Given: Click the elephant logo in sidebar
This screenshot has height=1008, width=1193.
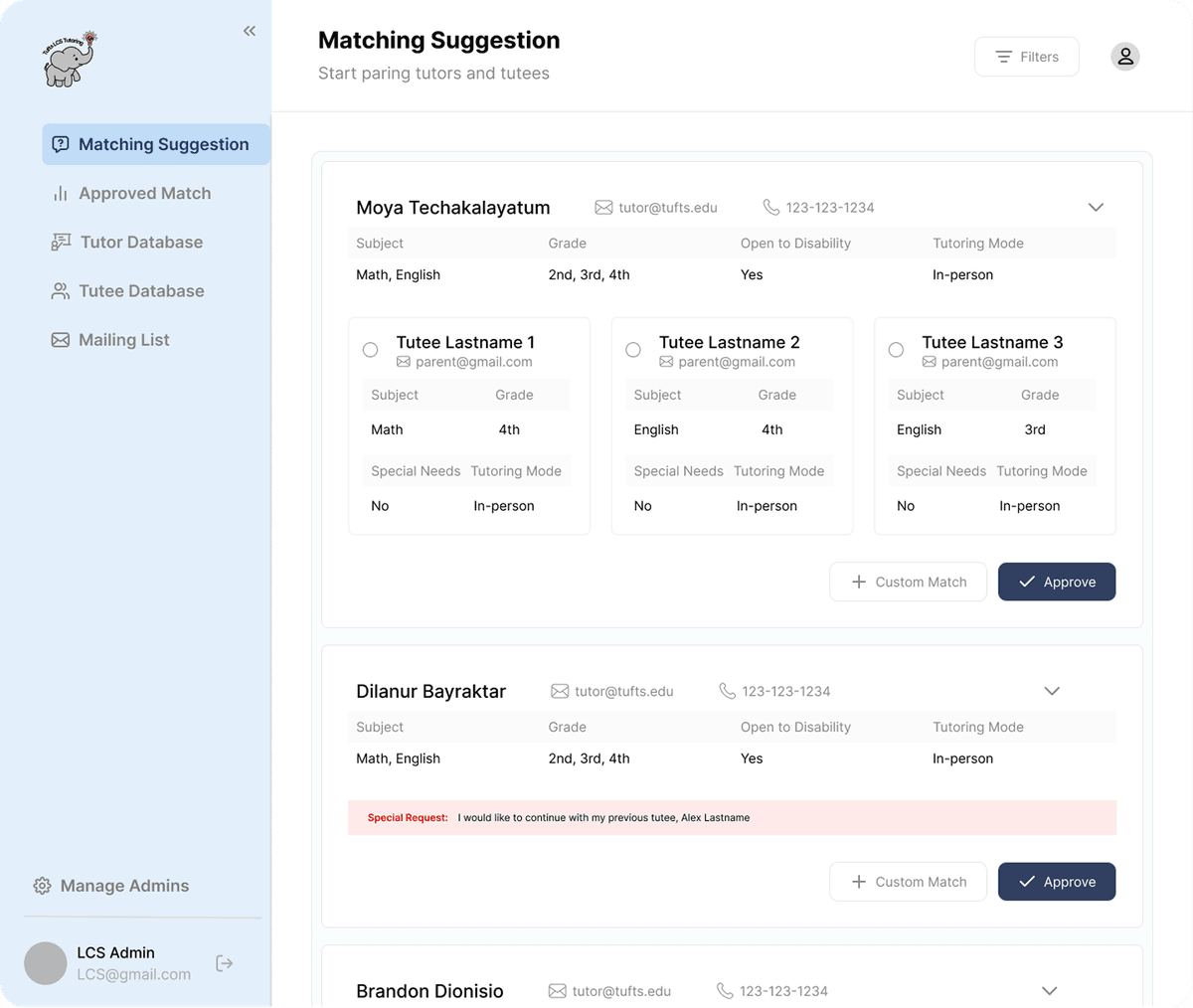Looking at the screenshot, I should pos(68,60).
